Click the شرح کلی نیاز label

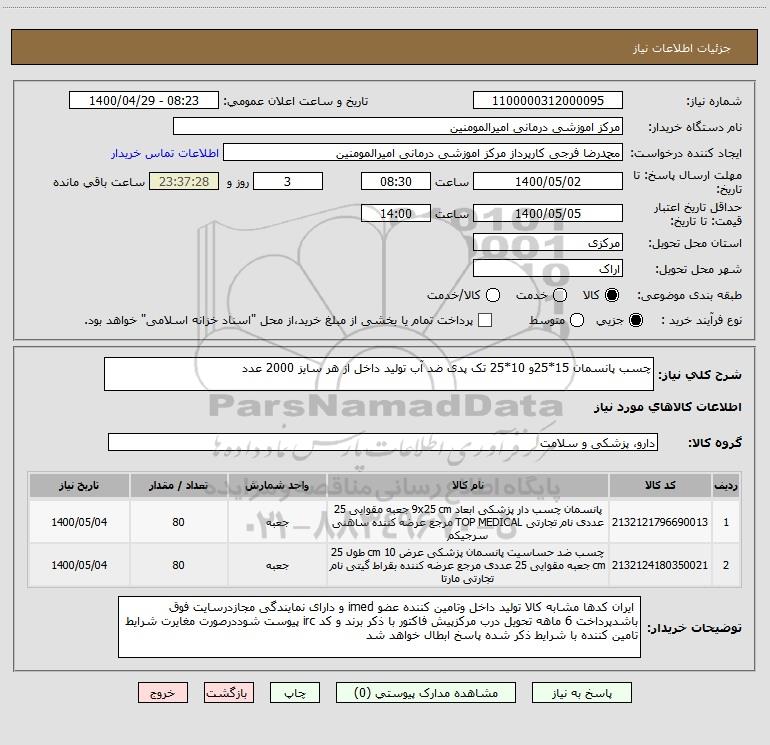tap(700, 375)
